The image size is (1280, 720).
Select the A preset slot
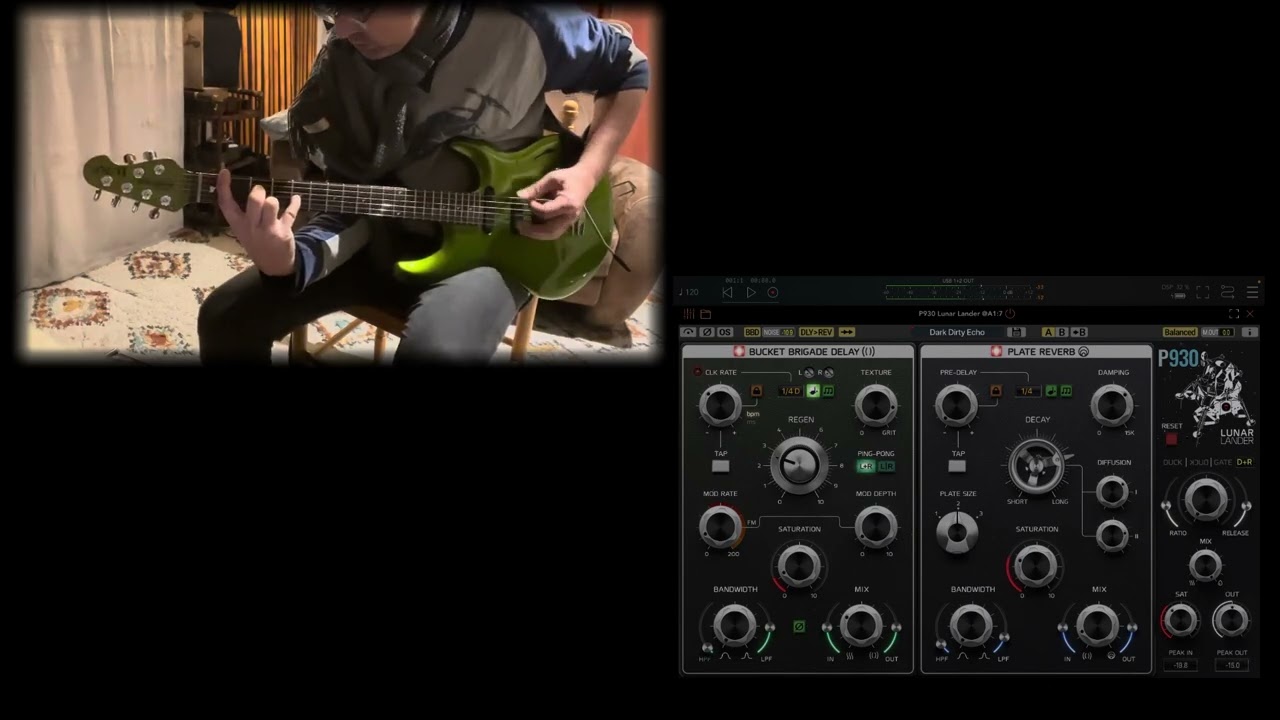1048,332
